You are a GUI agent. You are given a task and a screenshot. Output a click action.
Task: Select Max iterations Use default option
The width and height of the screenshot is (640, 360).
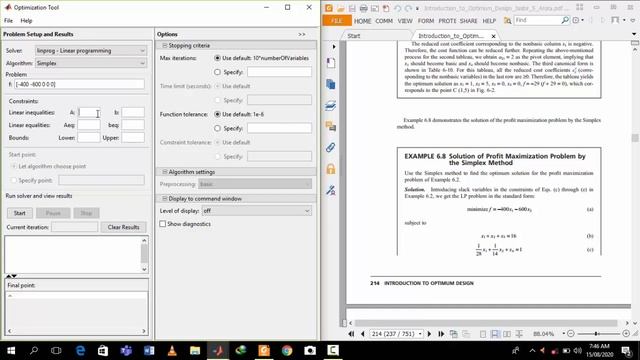coord(218,58)
